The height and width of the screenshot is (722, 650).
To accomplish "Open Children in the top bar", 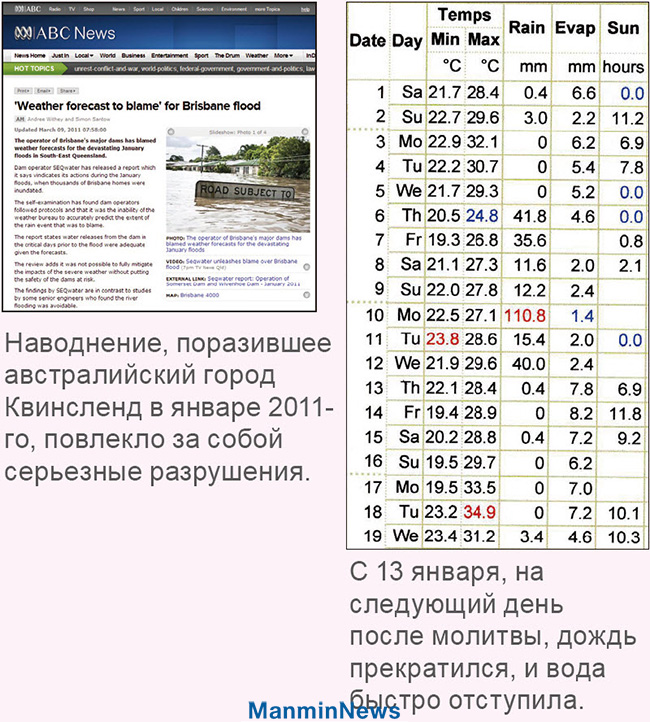I will pos(180,9).
